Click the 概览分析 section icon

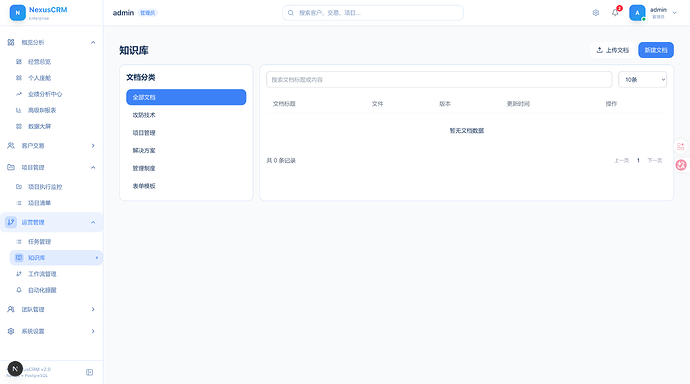pos(11,42)
